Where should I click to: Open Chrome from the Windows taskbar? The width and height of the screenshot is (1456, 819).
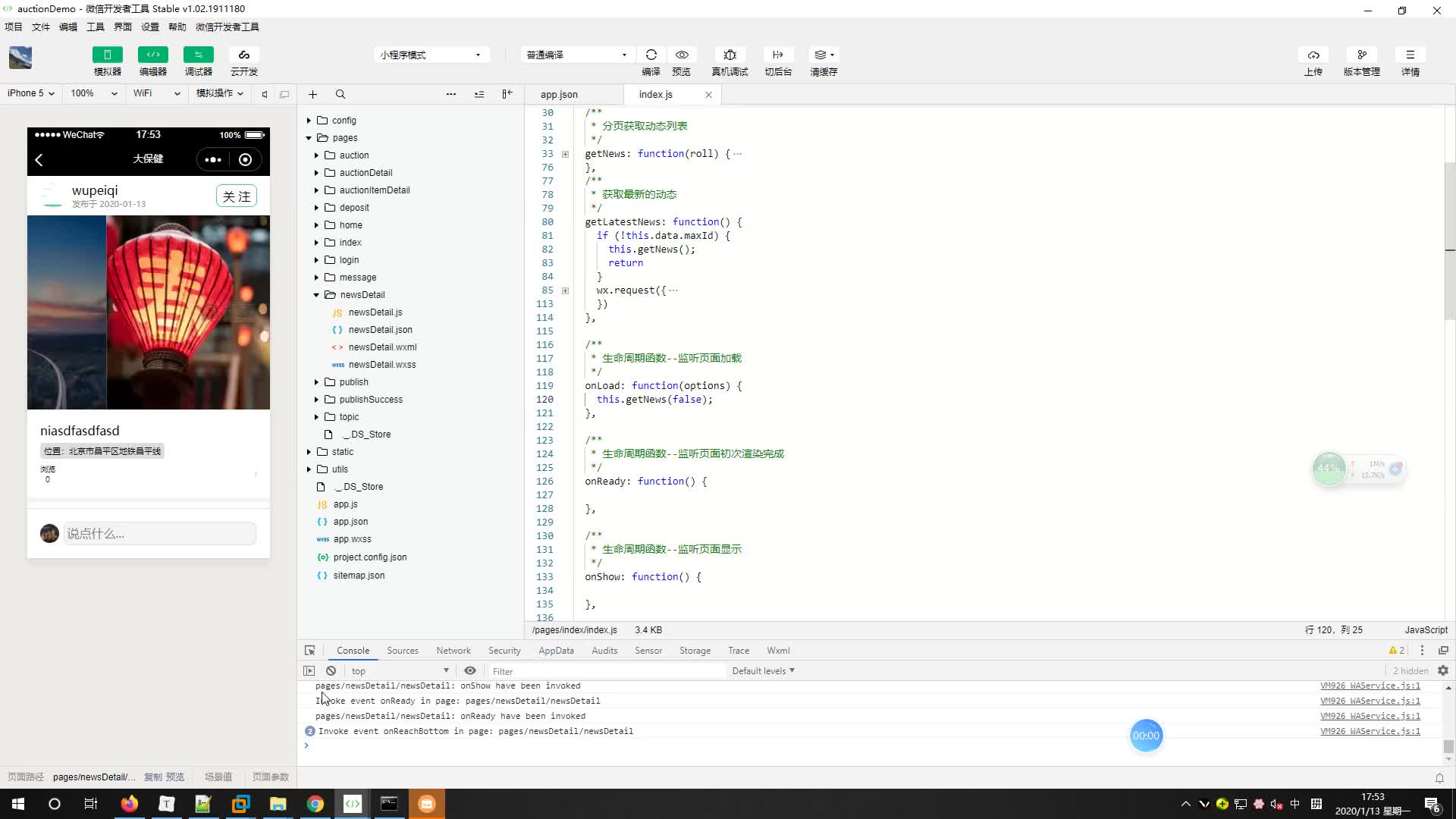(315, 804)
